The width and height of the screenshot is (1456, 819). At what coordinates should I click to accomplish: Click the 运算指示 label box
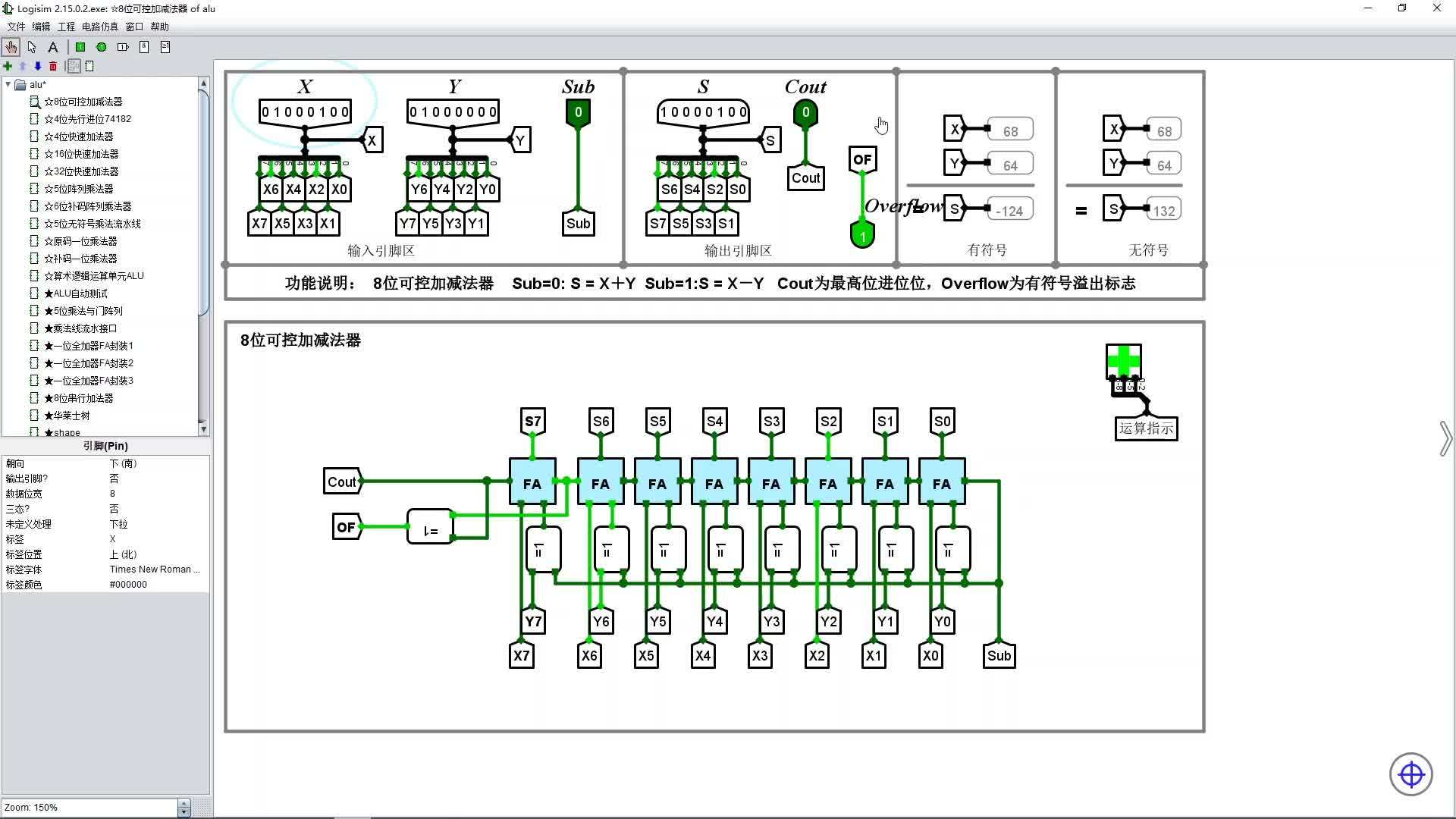tap(1146, 428)
